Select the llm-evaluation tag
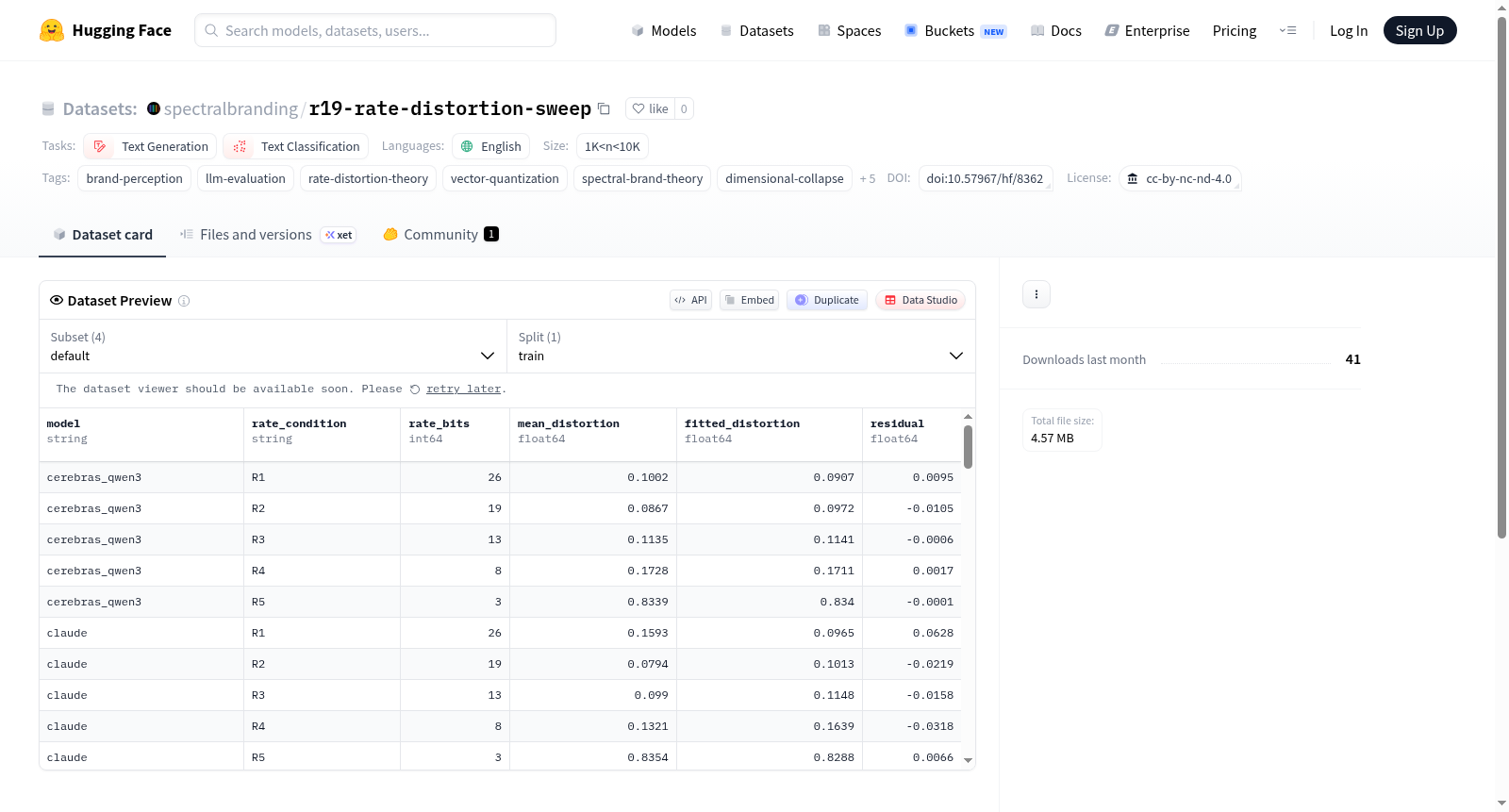The width and height of the screenshot is (1509, 812). pyautogui.click(x=245, y=178)
